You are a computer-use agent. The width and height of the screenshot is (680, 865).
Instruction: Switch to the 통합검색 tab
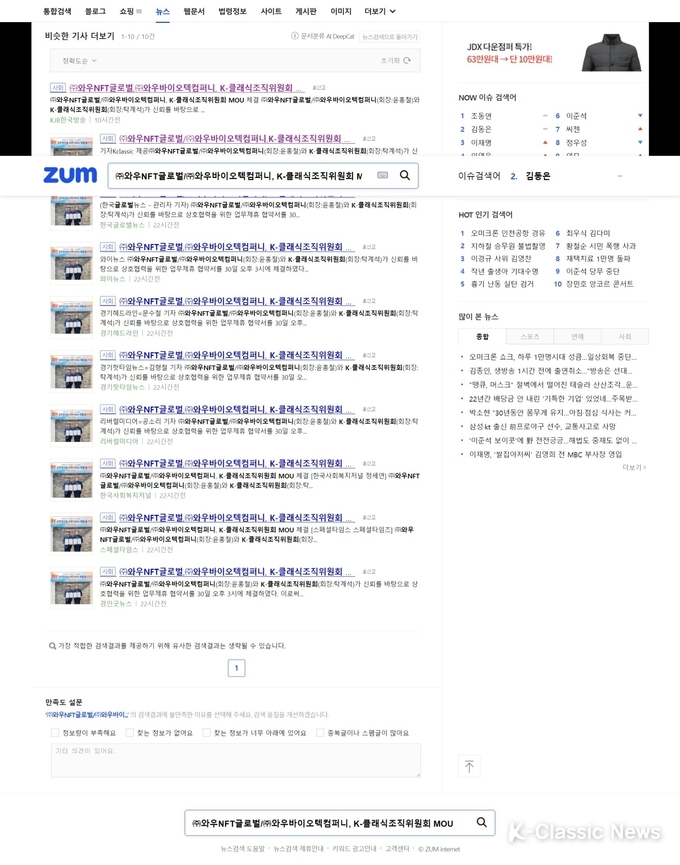point(57,11)
